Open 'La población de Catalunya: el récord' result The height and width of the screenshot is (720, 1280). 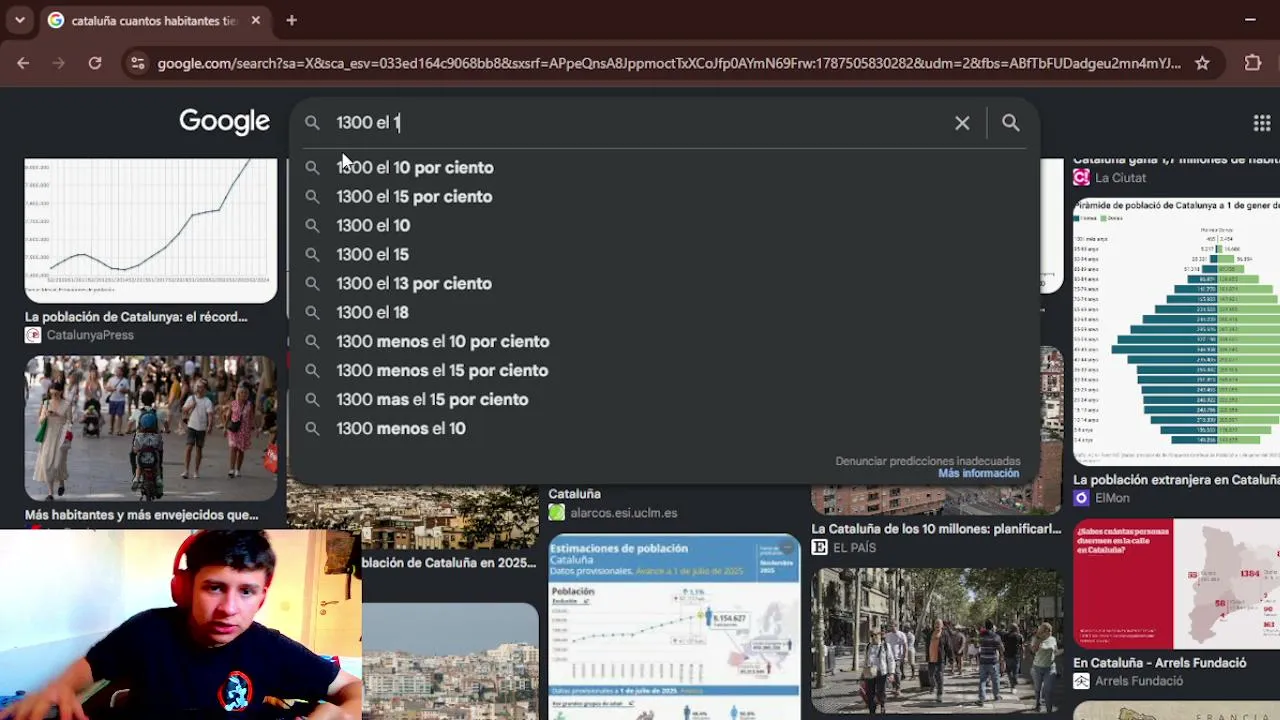click(136, 317)
